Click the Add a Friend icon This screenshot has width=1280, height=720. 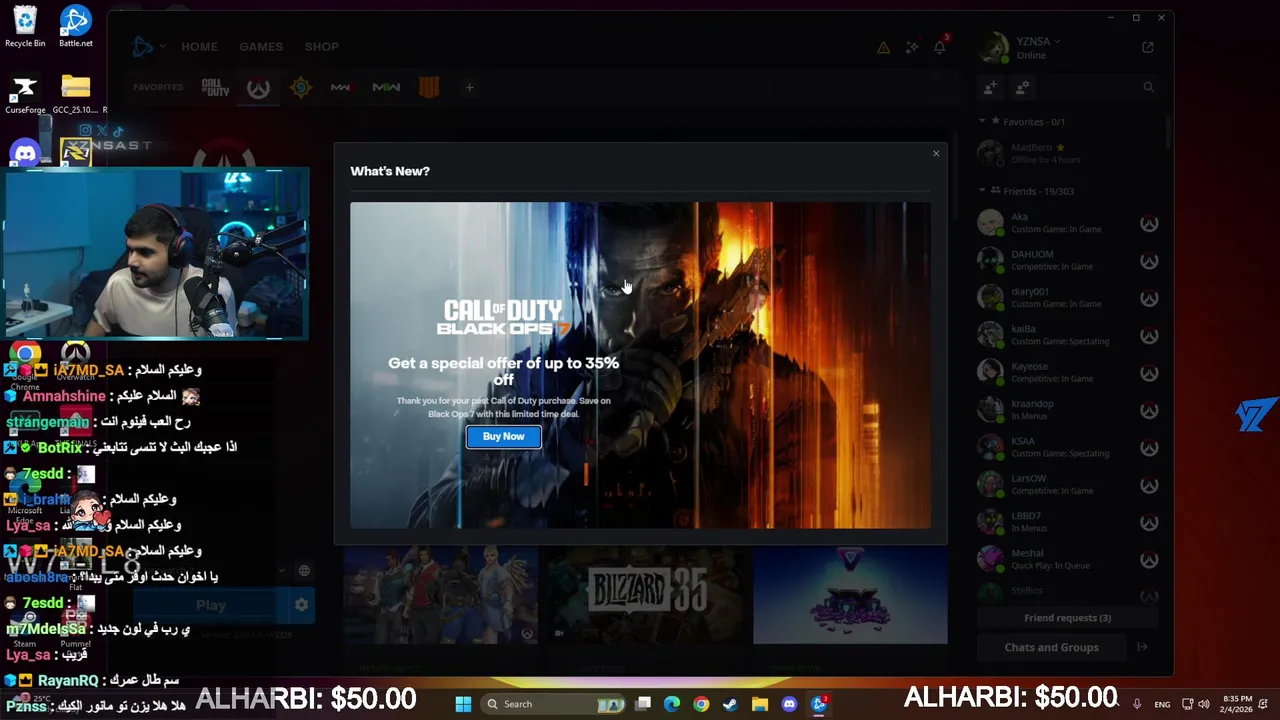click(990, 88)
